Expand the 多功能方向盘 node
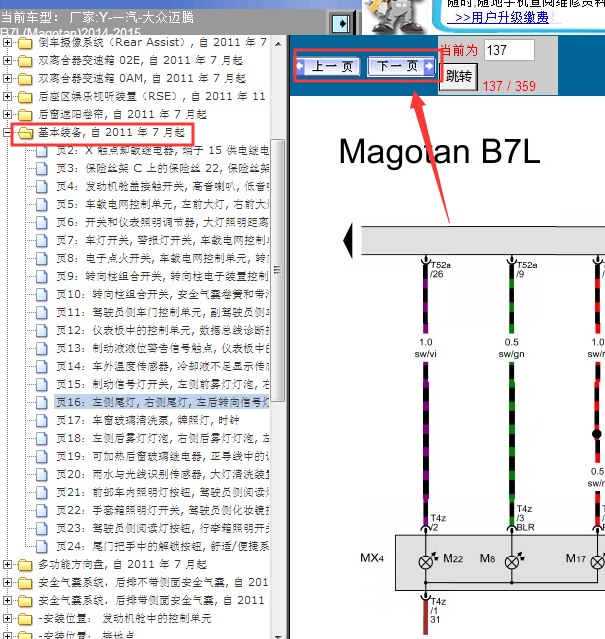 coord(7,564)
